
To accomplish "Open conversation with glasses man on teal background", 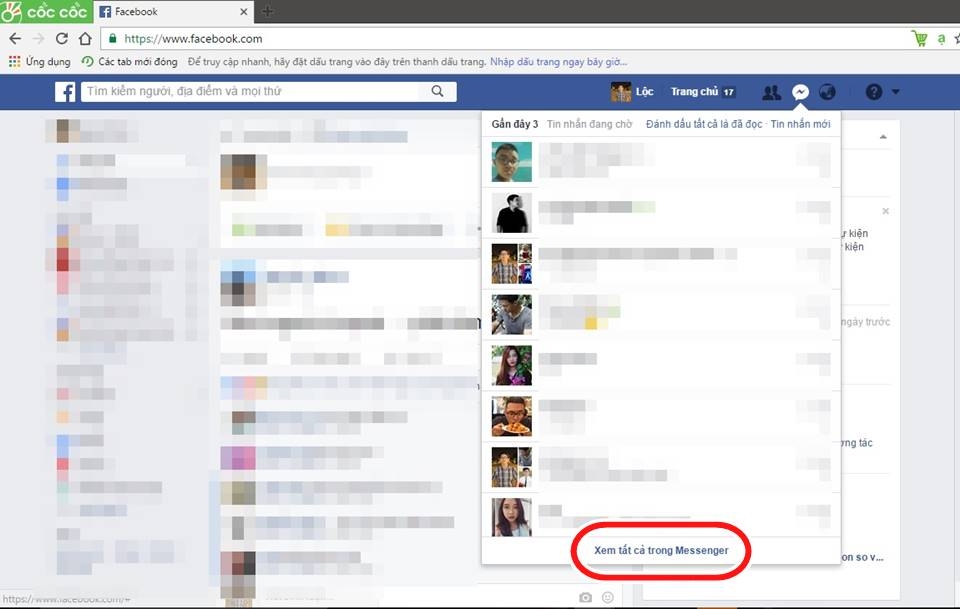I will click(661, 162).
